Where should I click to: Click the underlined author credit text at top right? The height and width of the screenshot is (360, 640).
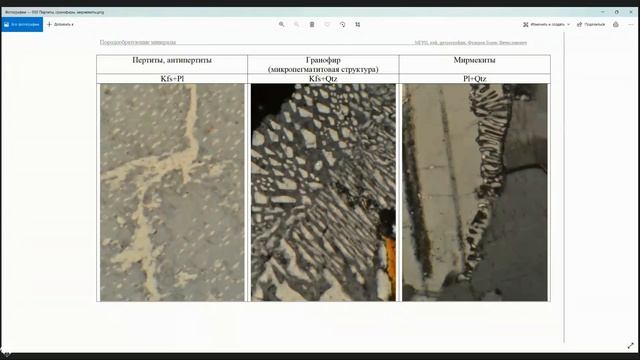pyautogui.click(x=471, y=42)
